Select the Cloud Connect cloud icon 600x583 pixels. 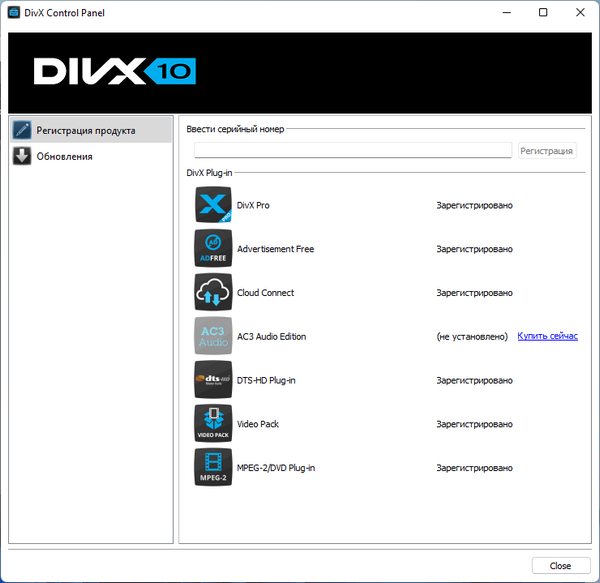click(212, 293)
